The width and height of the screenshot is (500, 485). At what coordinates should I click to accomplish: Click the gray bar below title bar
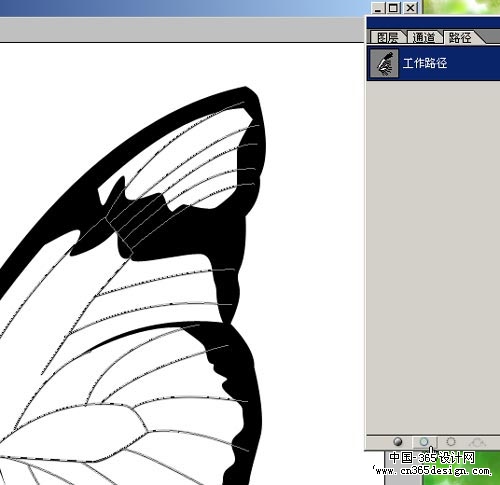click(x=182, y=29)
